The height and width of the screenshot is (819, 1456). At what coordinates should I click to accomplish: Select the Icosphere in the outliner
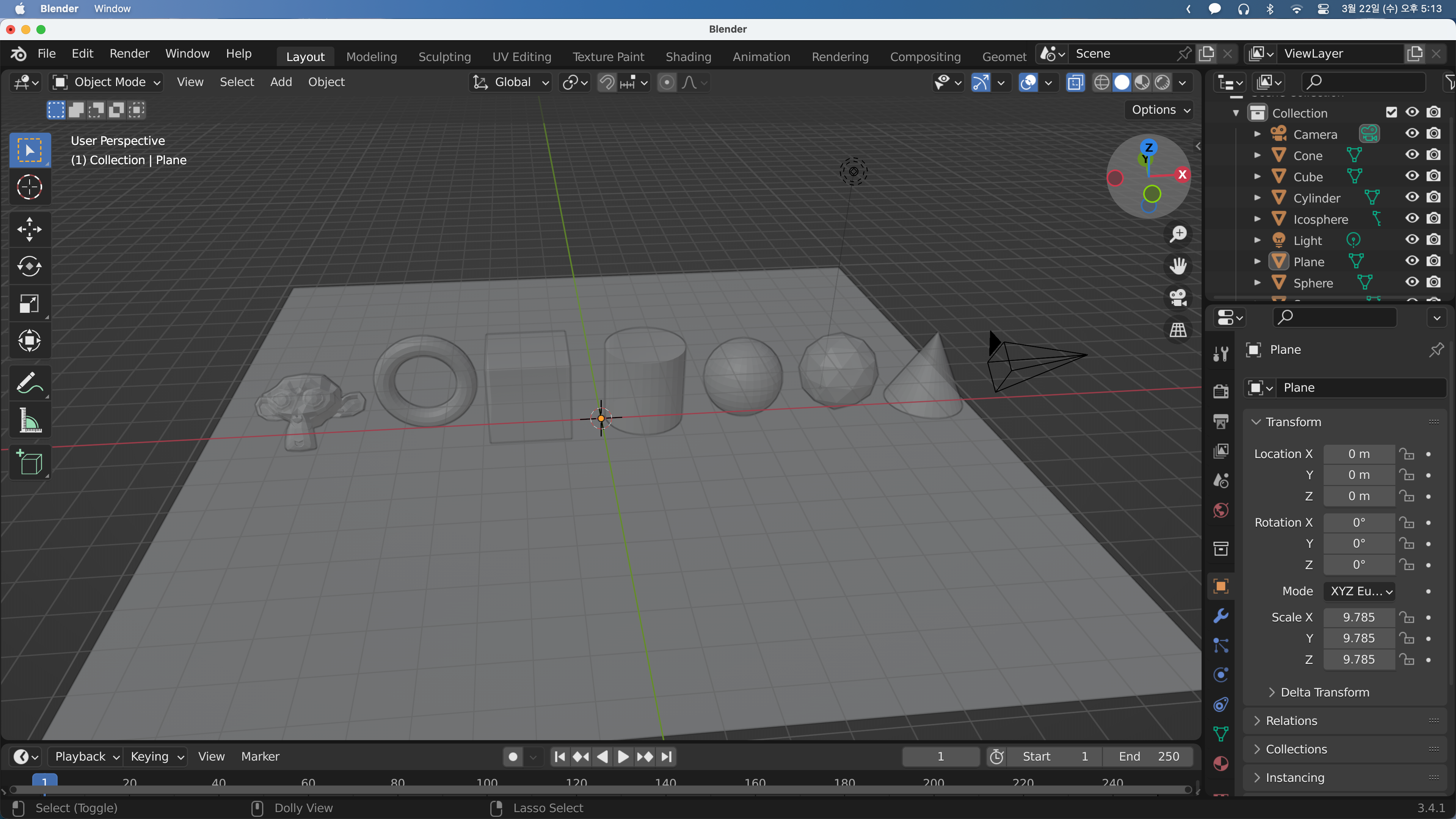pyautogui.click(x=1320, y=219)
